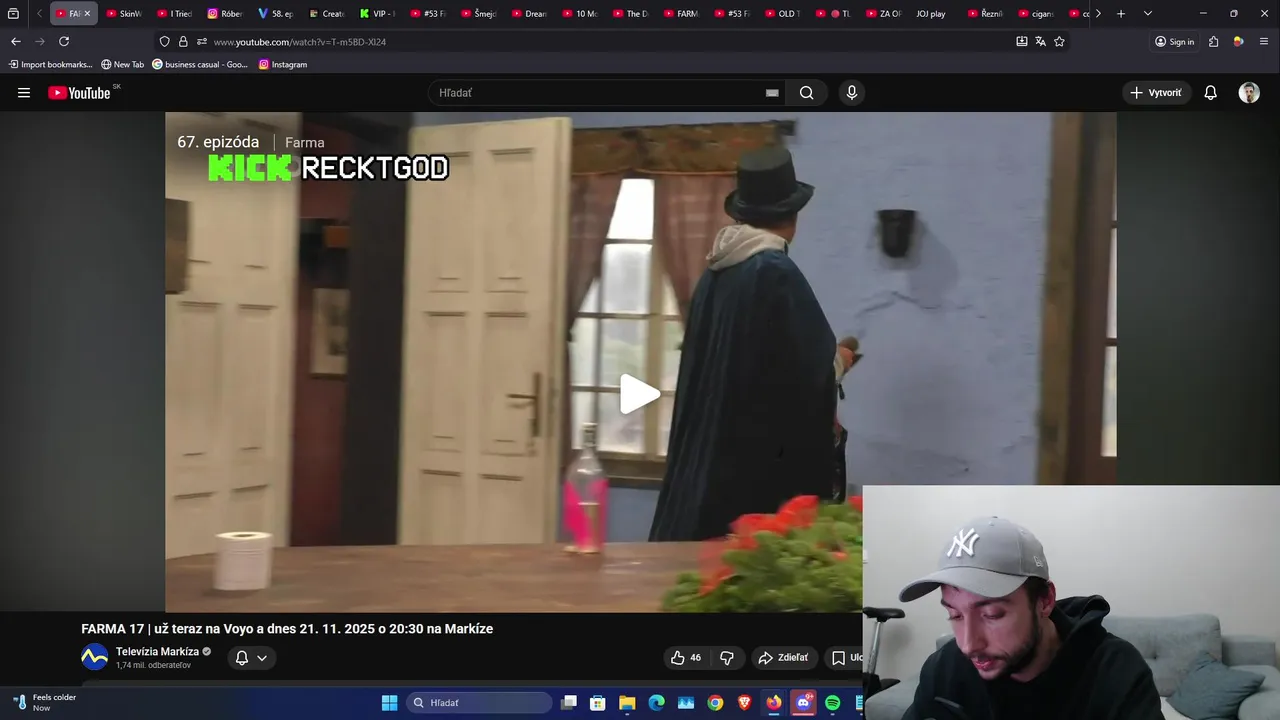
Task: Switch to the I Tried tab
Action: pyautogui.click(x=175, y=14)
